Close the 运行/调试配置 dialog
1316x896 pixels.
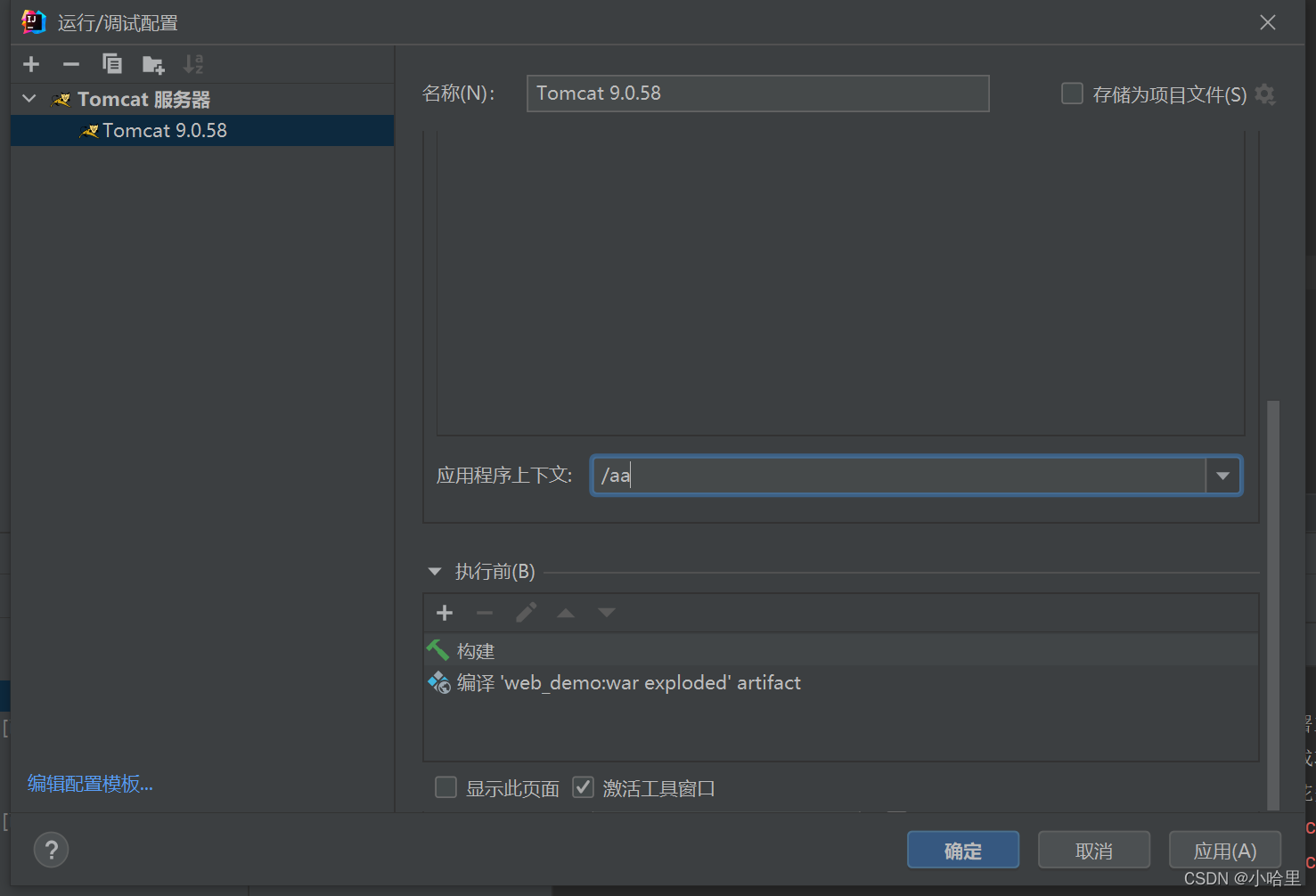(1268, 22)
